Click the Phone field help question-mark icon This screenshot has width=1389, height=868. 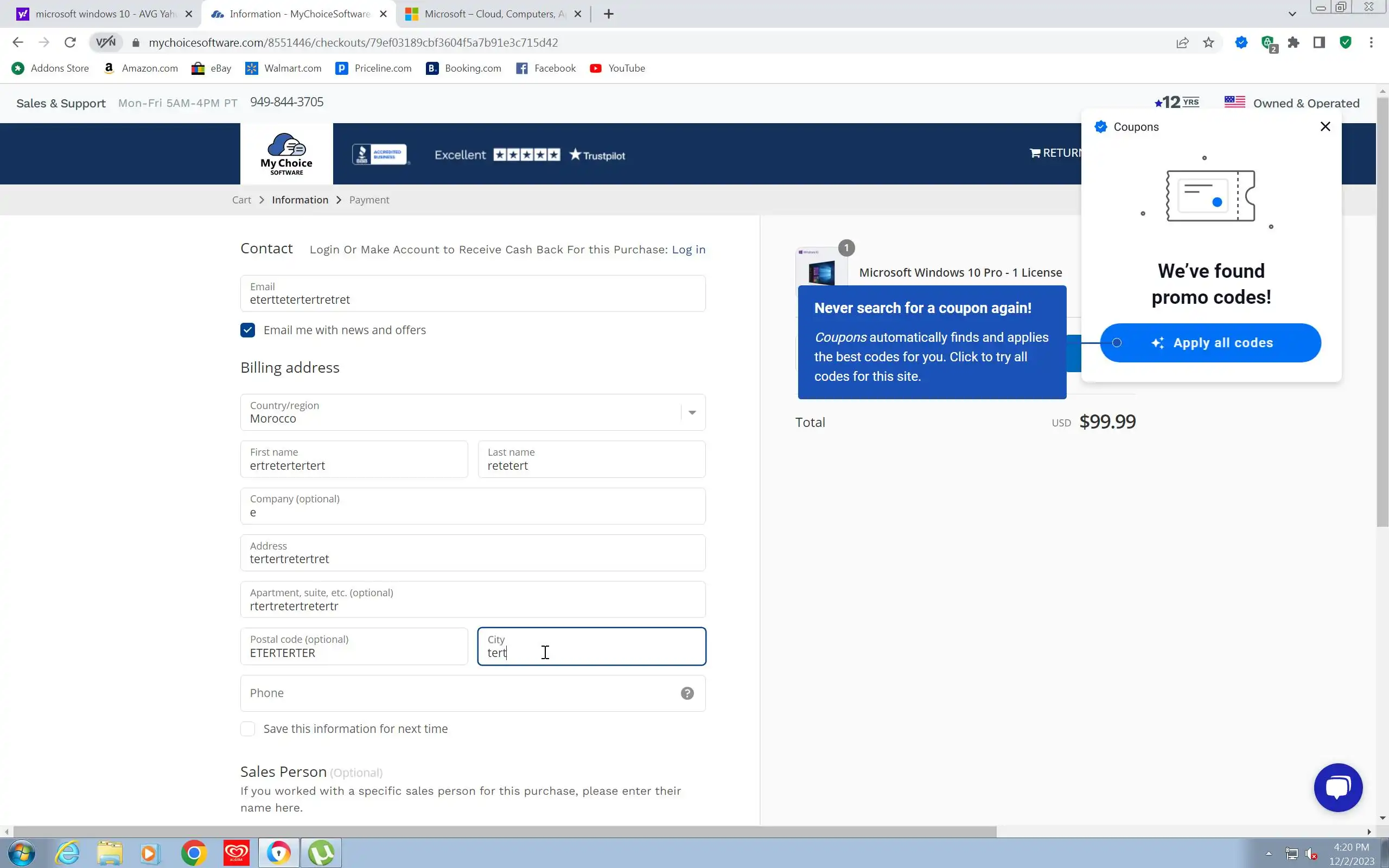coord(687,693)
